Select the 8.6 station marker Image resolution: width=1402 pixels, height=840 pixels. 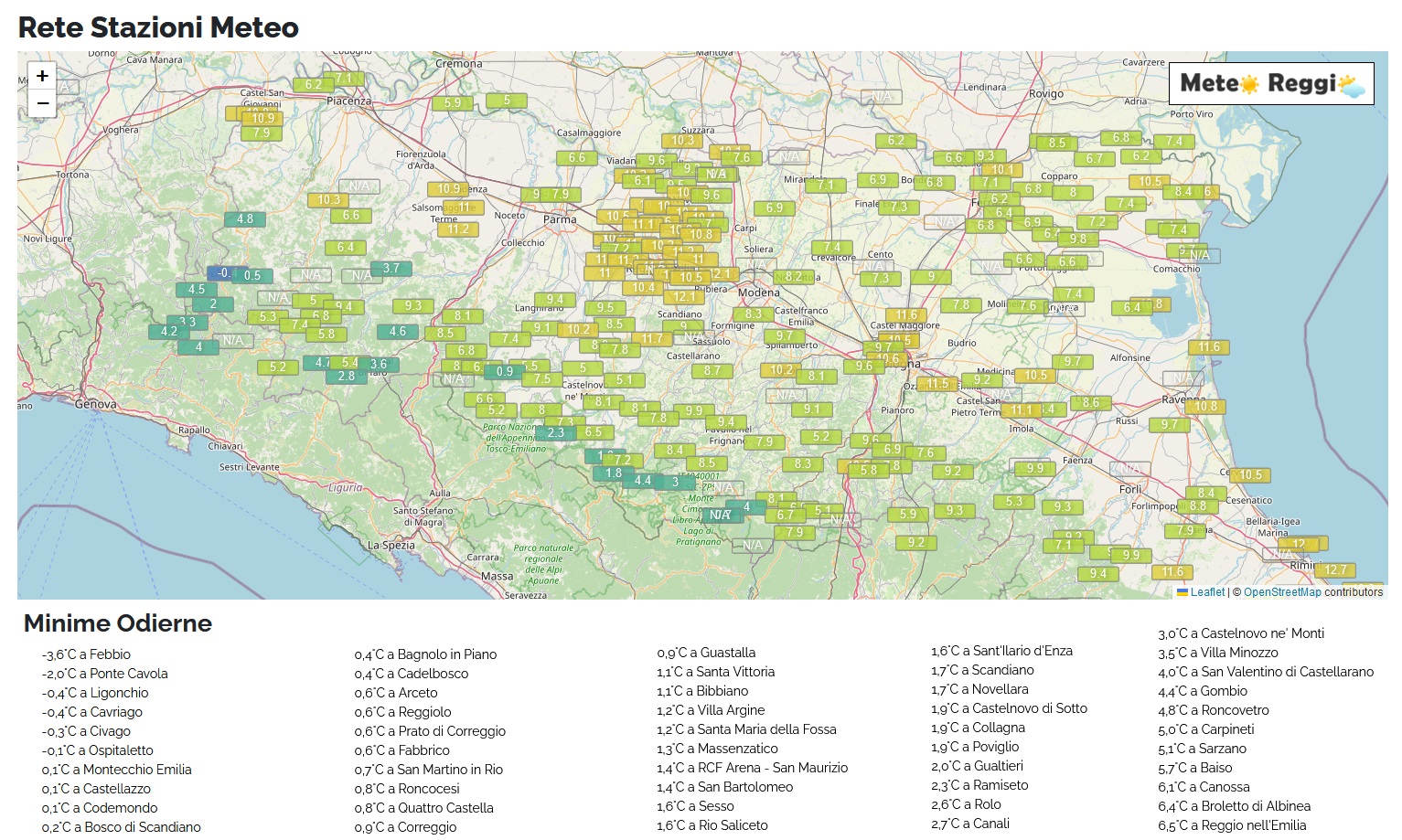tap(1091, 403)
